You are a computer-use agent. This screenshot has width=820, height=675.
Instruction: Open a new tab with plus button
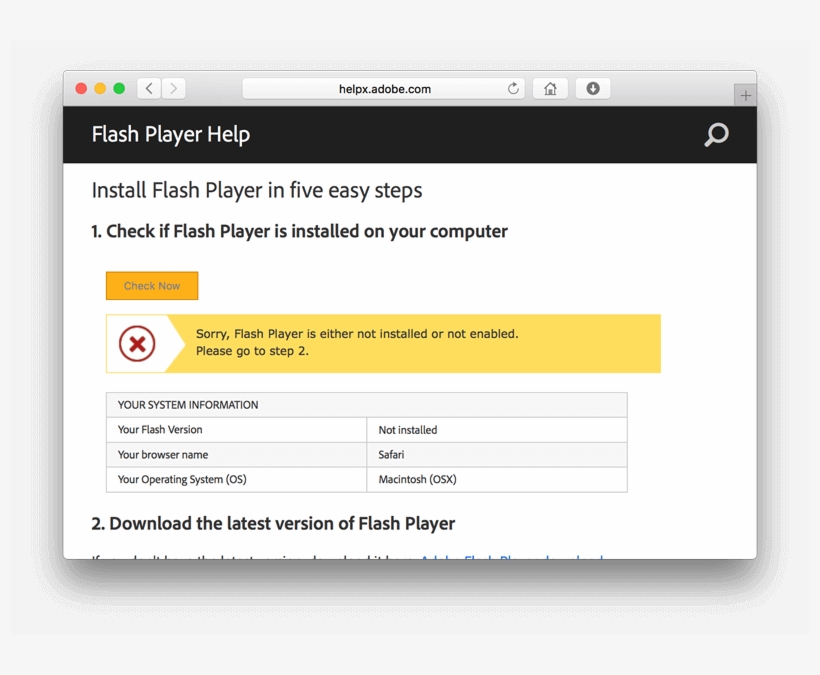point(745,95)
